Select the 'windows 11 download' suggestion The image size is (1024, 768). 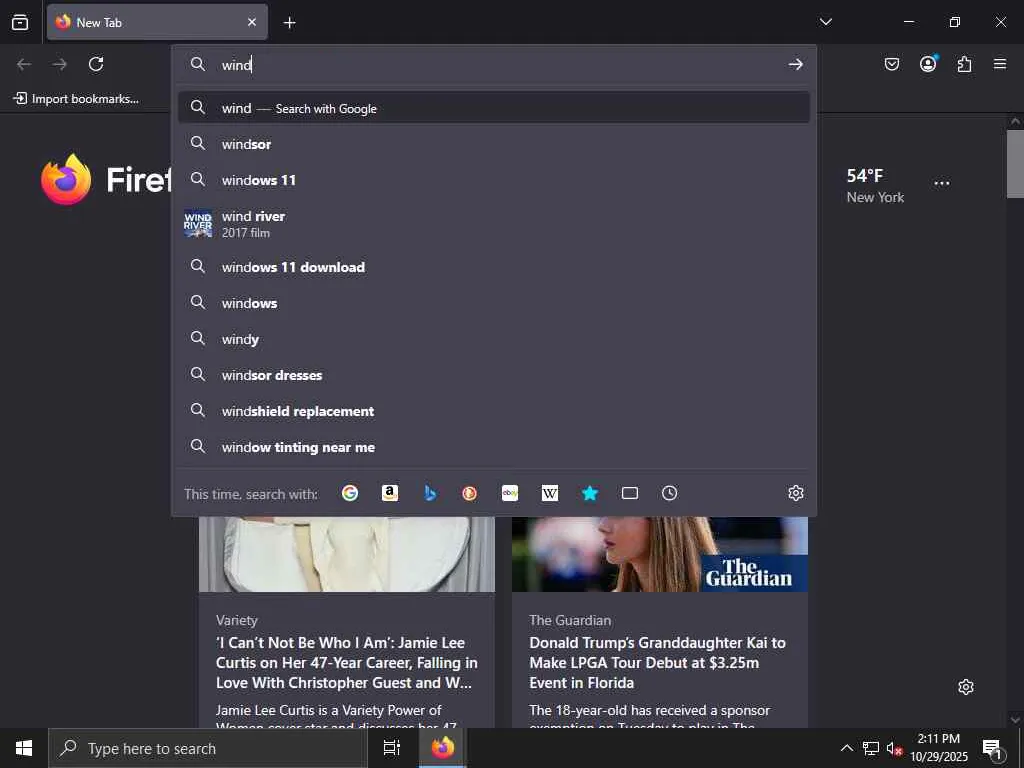point(494,266)
